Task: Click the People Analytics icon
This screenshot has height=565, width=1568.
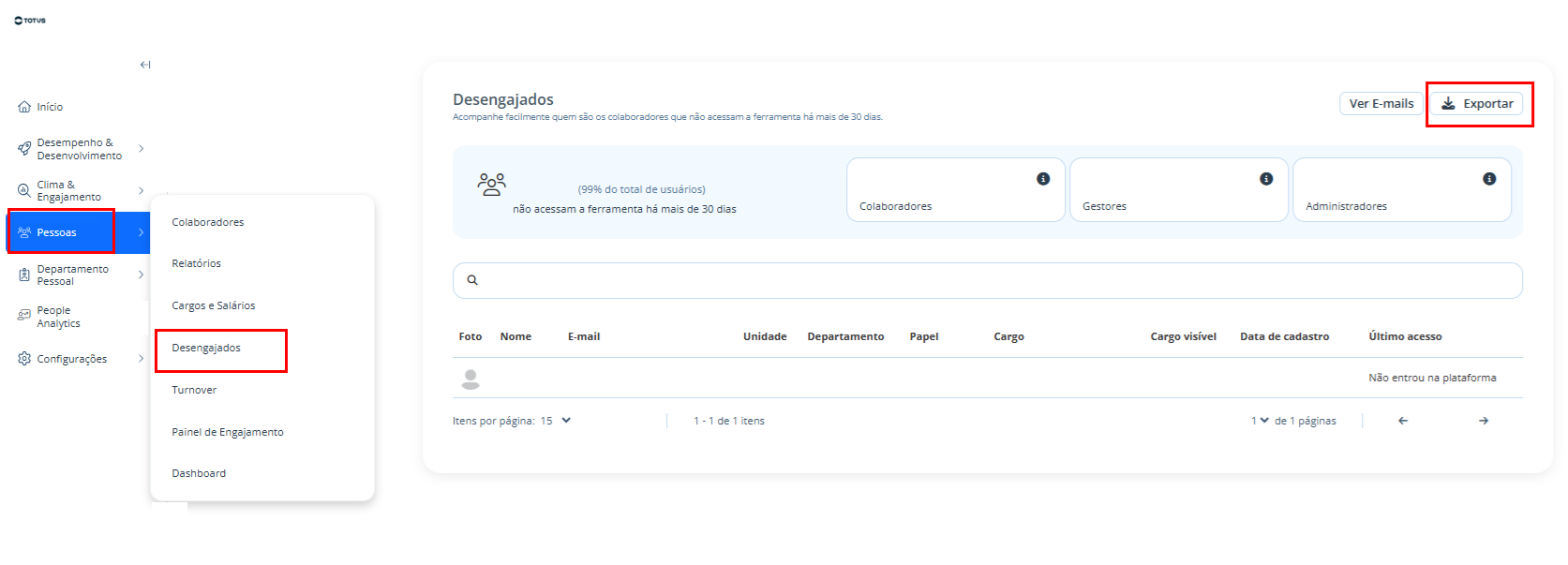Action: tap(24, 316)
